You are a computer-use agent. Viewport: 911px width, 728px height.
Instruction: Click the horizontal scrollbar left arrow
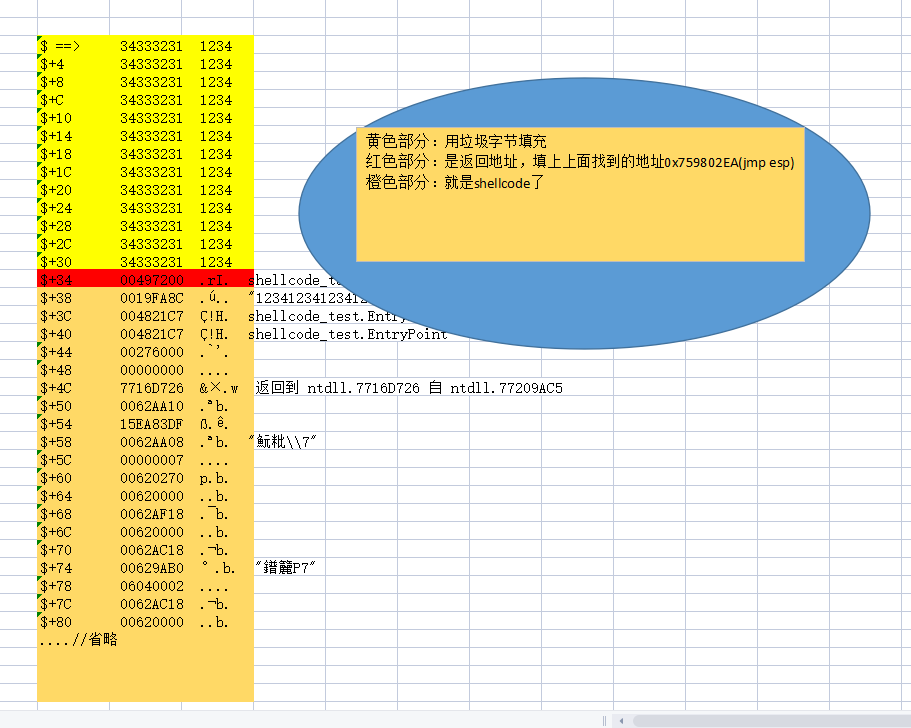(622, 721)
